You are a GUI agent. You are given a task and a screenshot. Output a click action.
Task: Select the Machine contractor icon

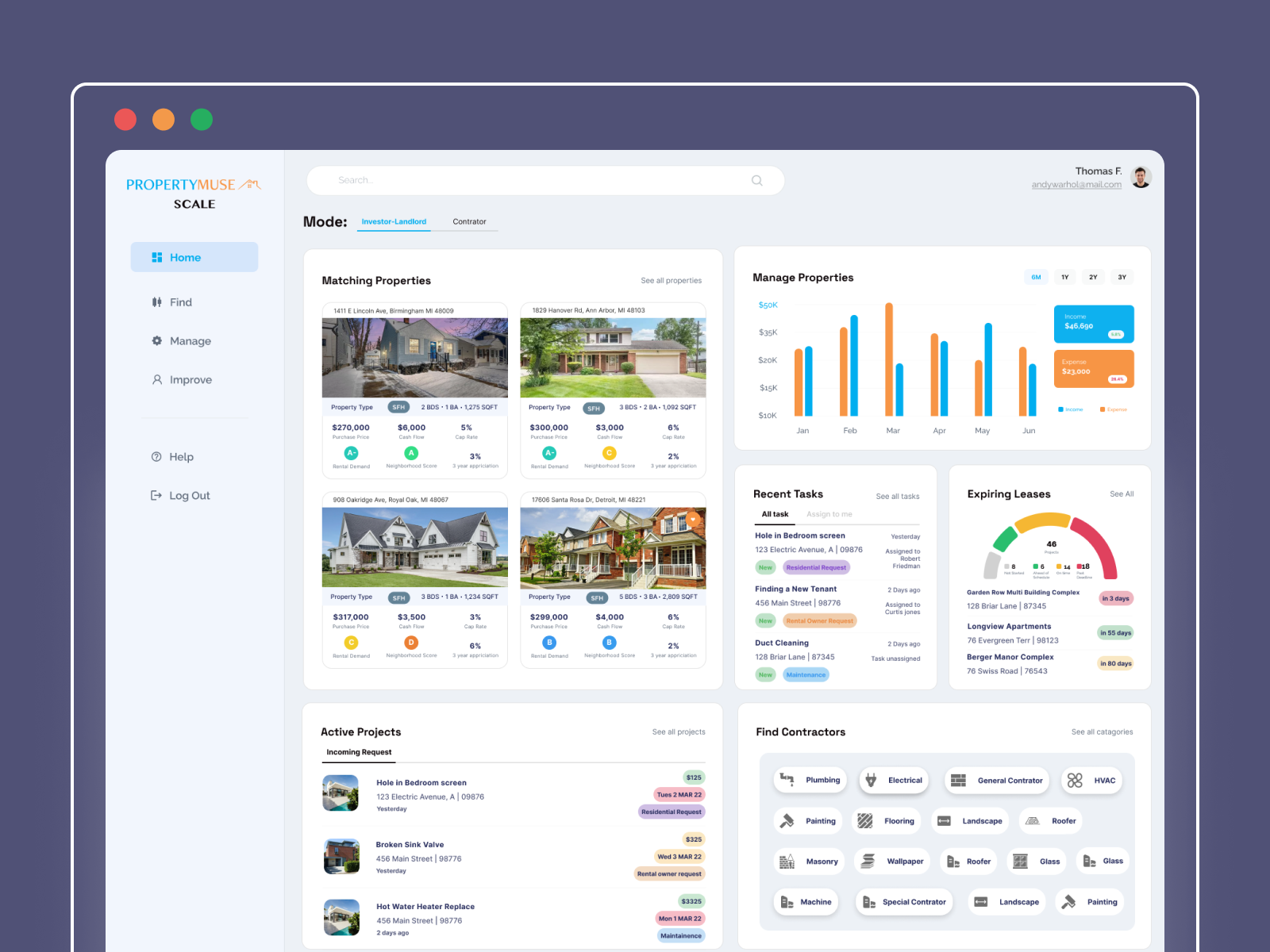tap(787, 902)
